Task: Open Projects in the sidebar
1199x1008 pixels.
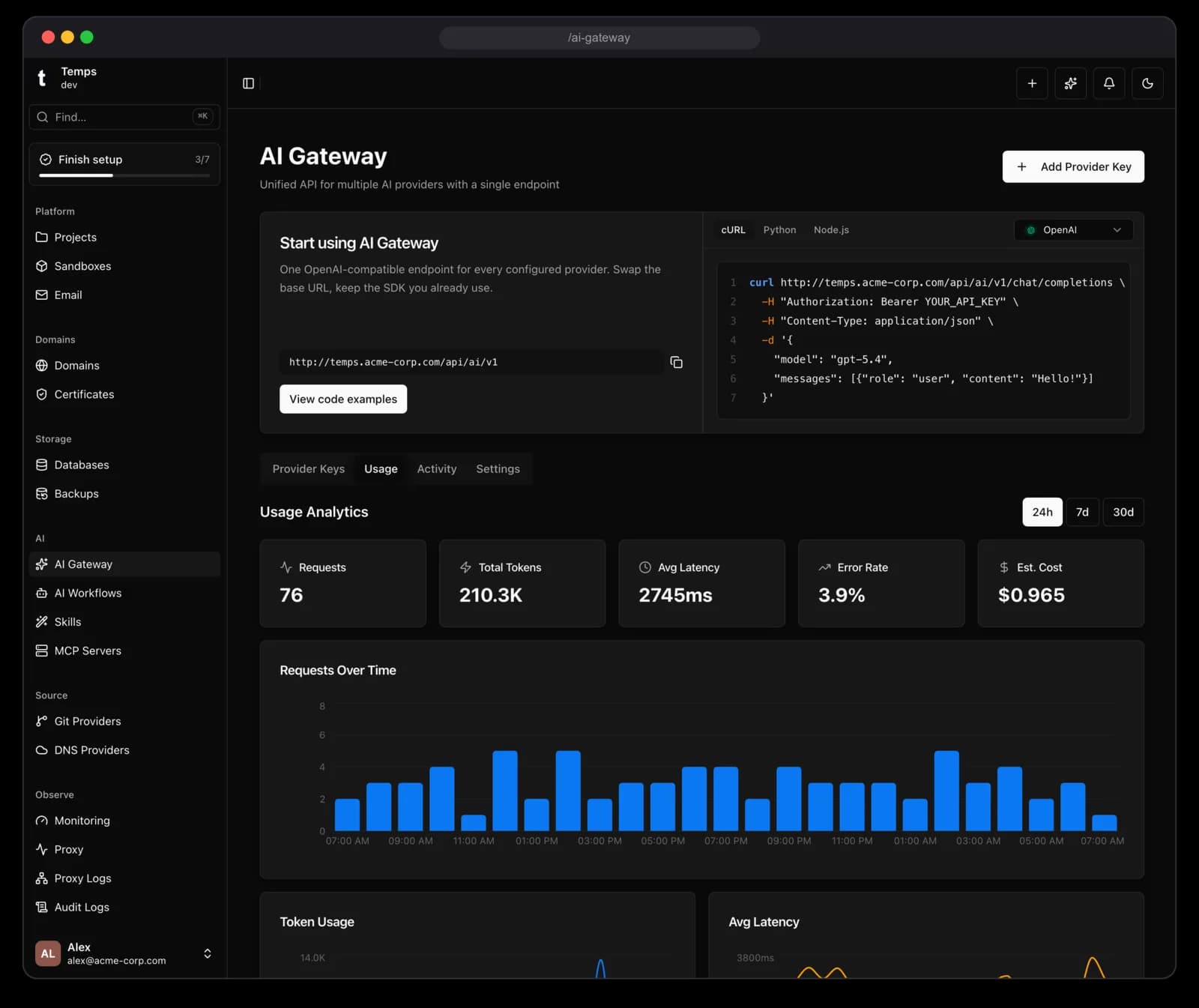Action: (124, 237)
